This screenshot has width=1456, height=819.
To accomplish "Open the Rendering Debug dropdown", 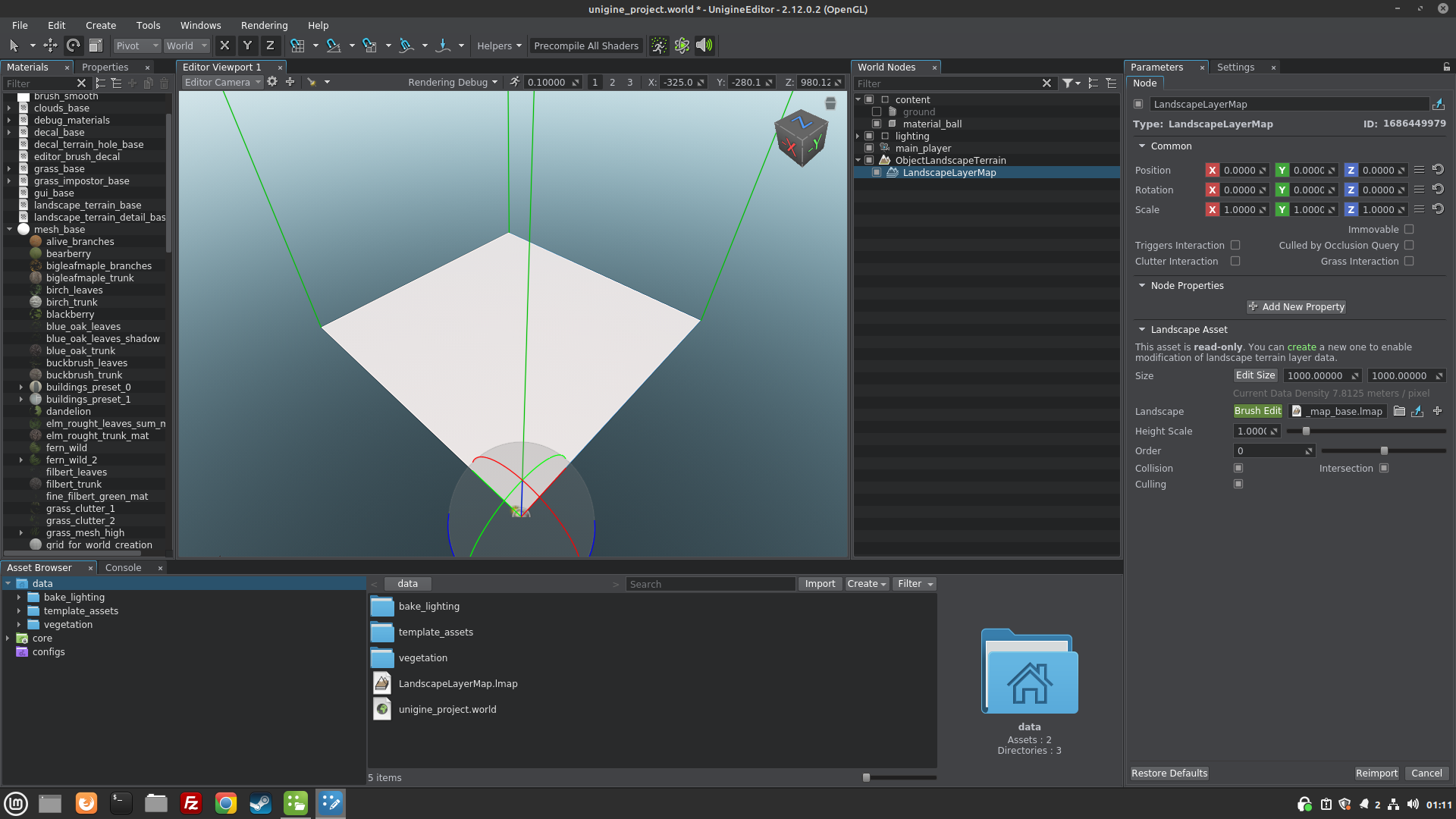I will coord(453,82).
